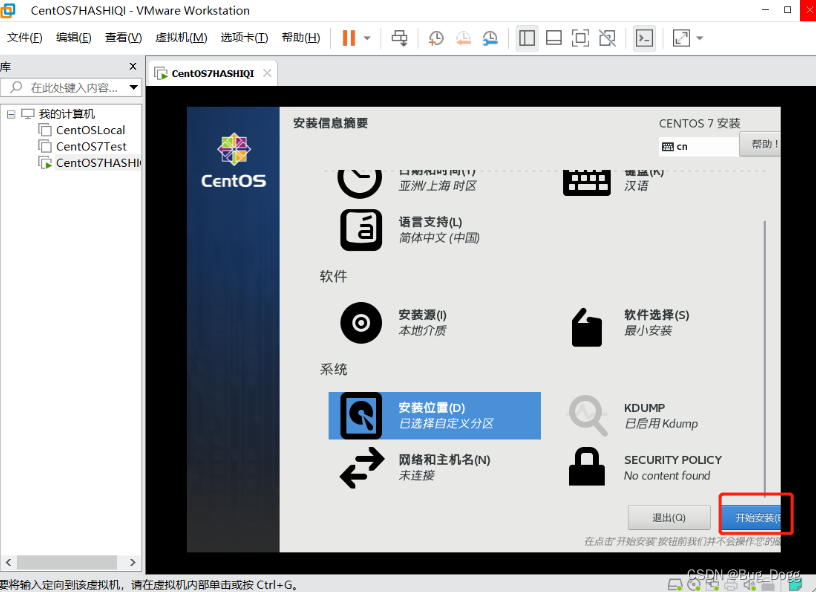Enter full screen mode icon
The height and width of the screenshot is (592, 816).
point(580,38)
